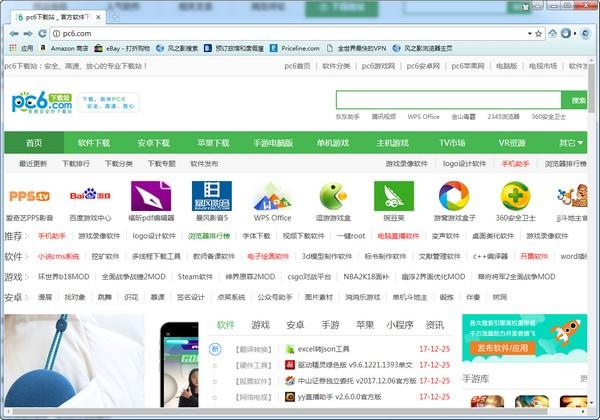Click the 3d模型制作软件 link
Image resolution: width=600 pixels, height=420 pixels.
coord(326,256)
